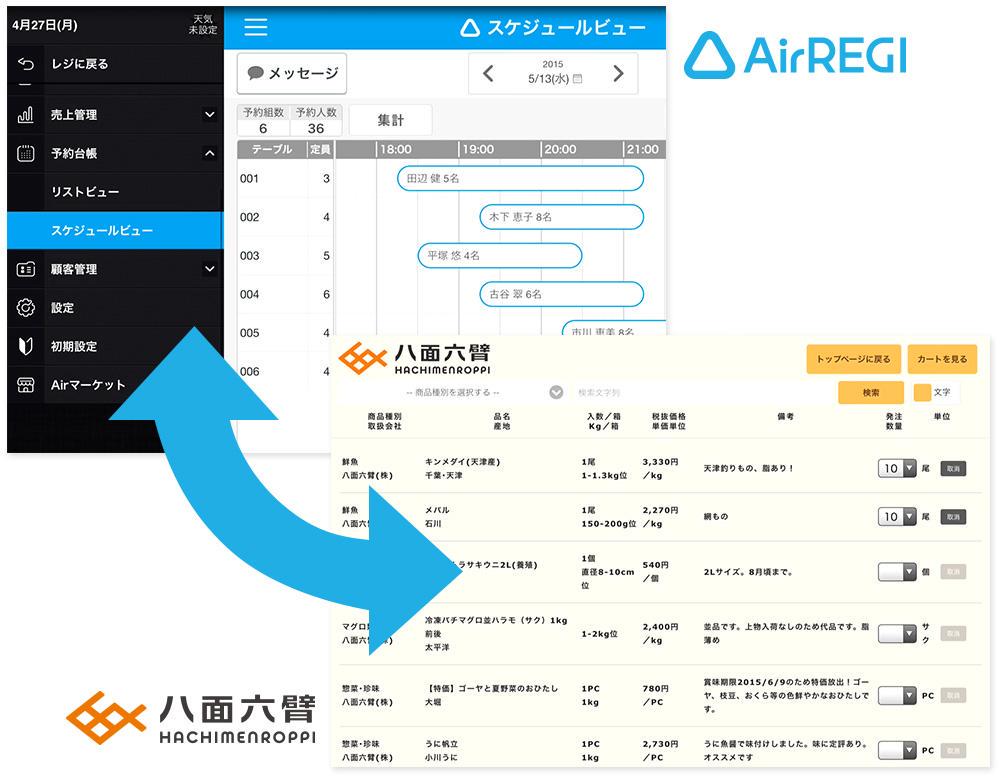The height and width of the screenshot is (778, 1000).
Task: Select 初期設定 in the sidebar
Action: point(115,346)
